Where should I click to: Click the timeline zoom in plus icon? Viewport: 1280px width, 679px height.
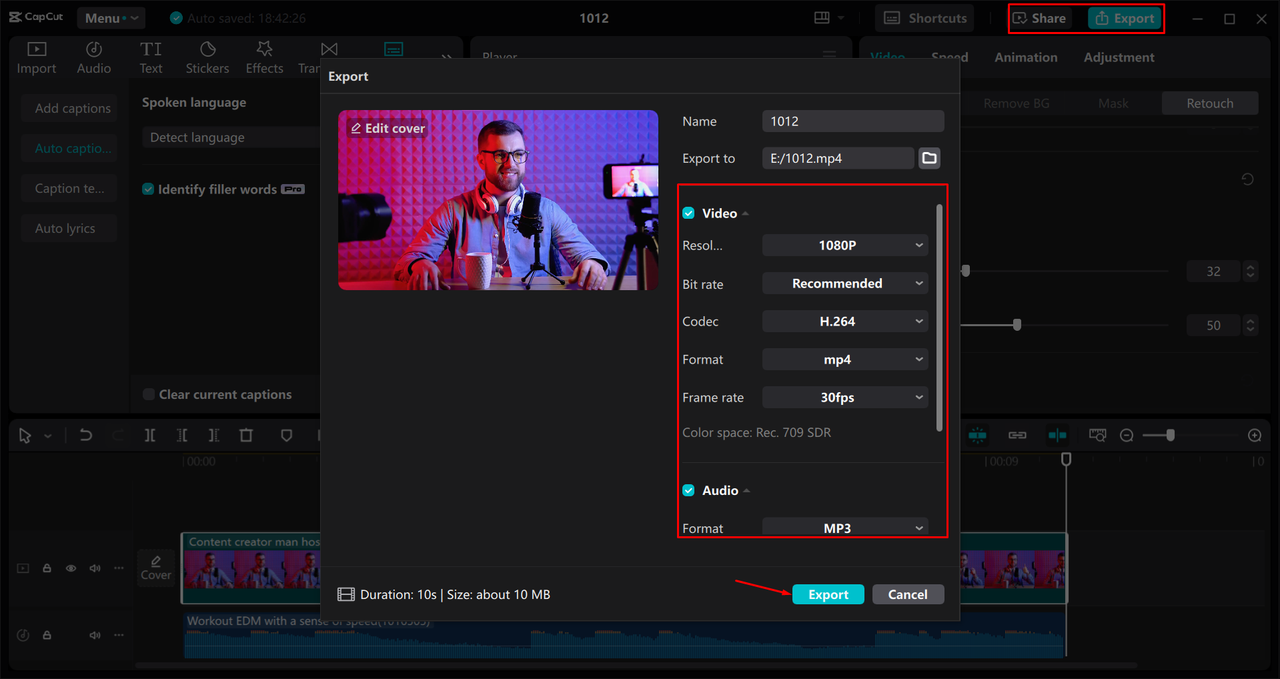(x=1255, y=435)
